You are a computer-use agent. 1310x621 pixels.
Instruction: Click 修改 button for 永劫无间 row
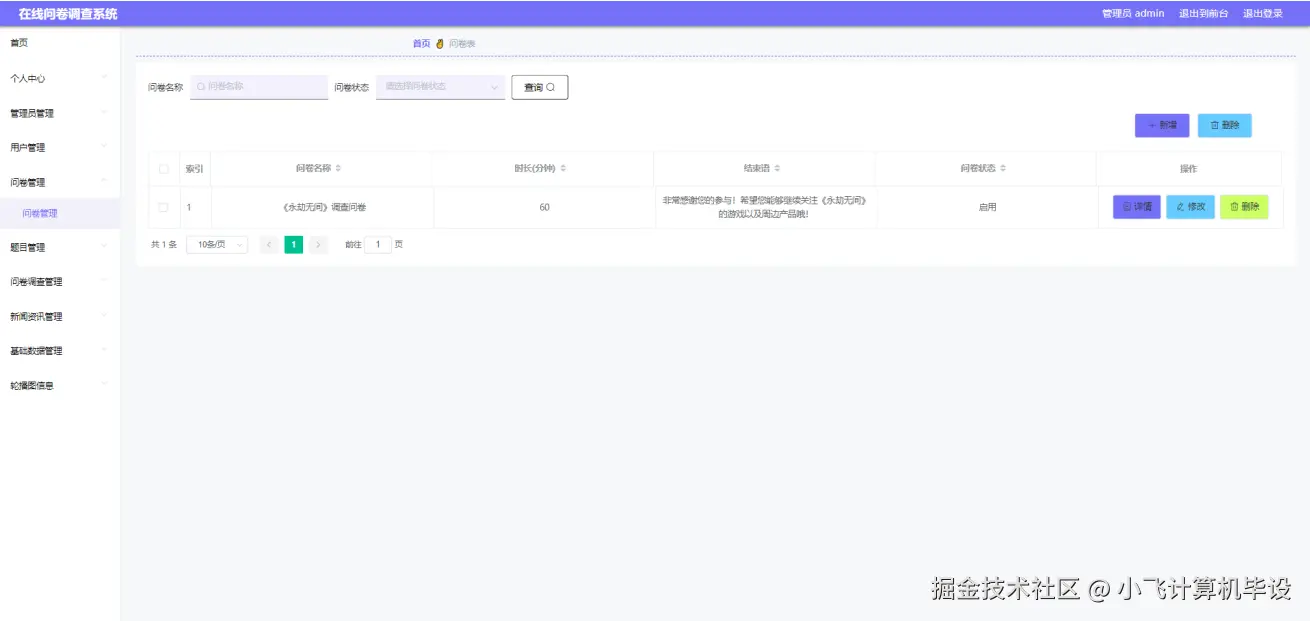[1190, 207]
